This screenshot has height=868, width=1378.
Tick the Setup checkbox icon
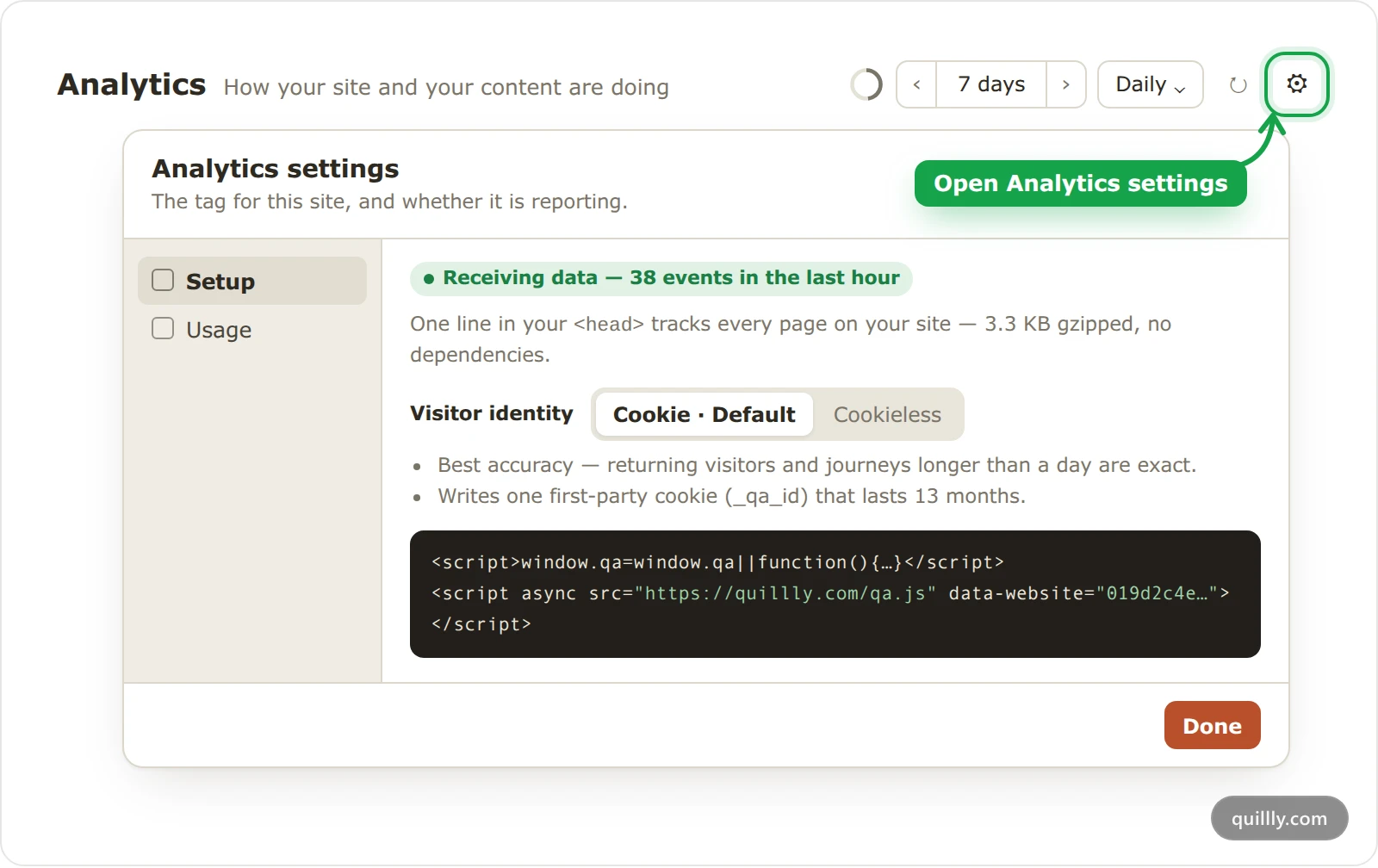point(163,281)
